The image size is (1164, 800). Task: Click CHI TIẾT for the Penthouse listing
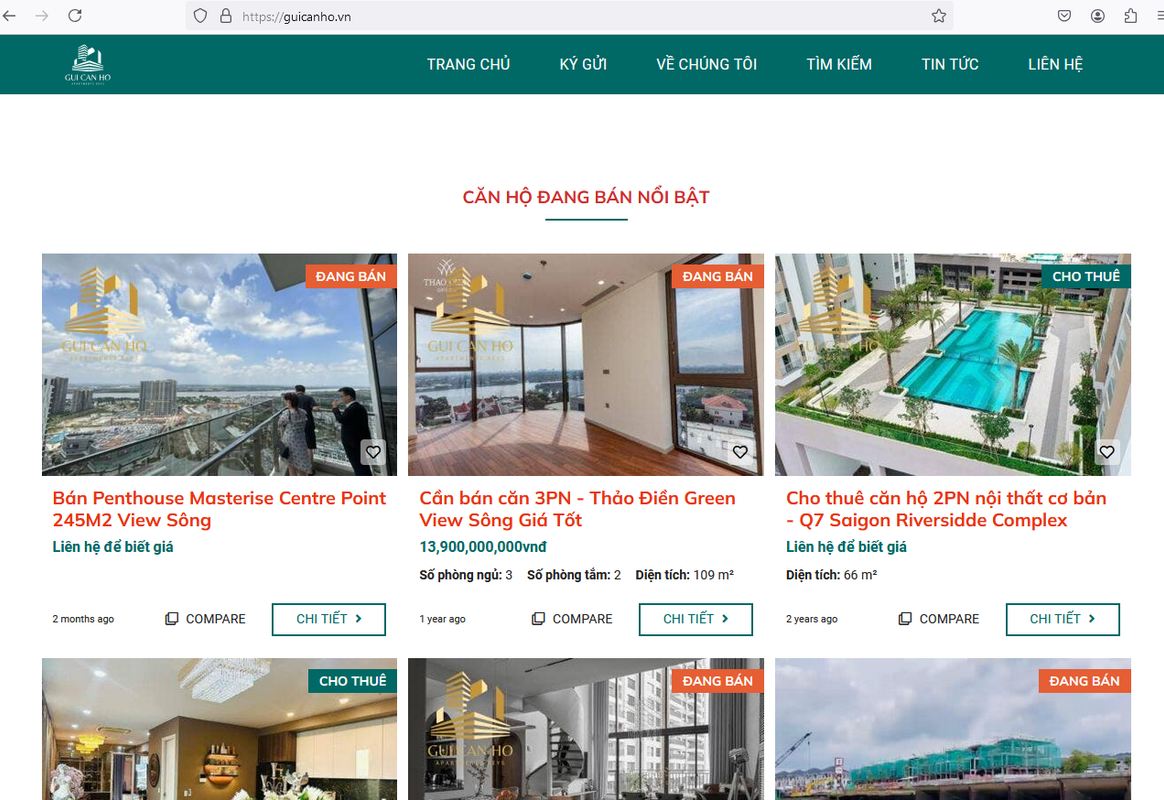tap(329, 619)
